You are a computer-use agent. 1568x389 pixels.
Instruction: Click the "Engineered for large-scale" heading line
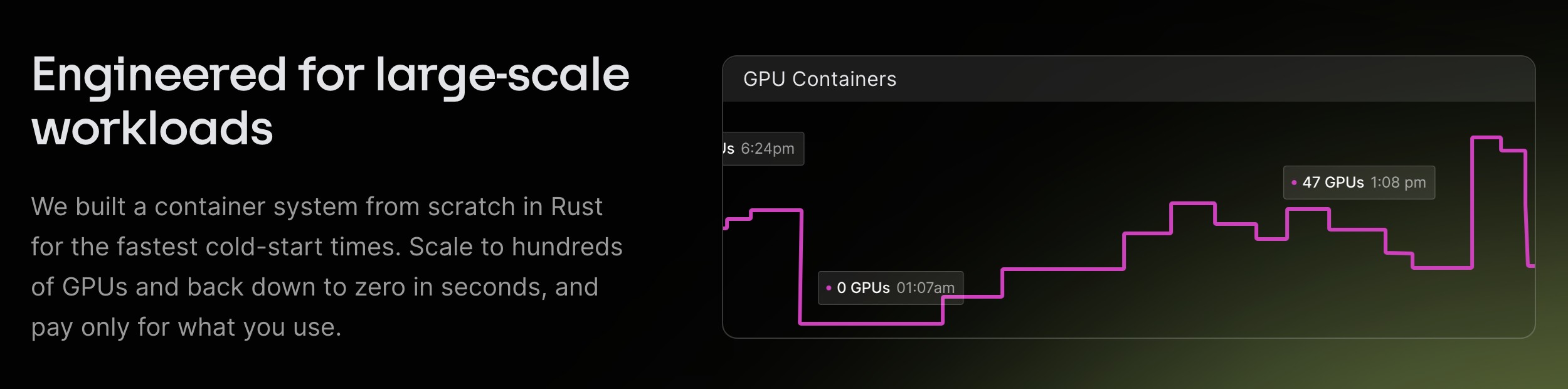pyautogui.click(x=330, y=75)
